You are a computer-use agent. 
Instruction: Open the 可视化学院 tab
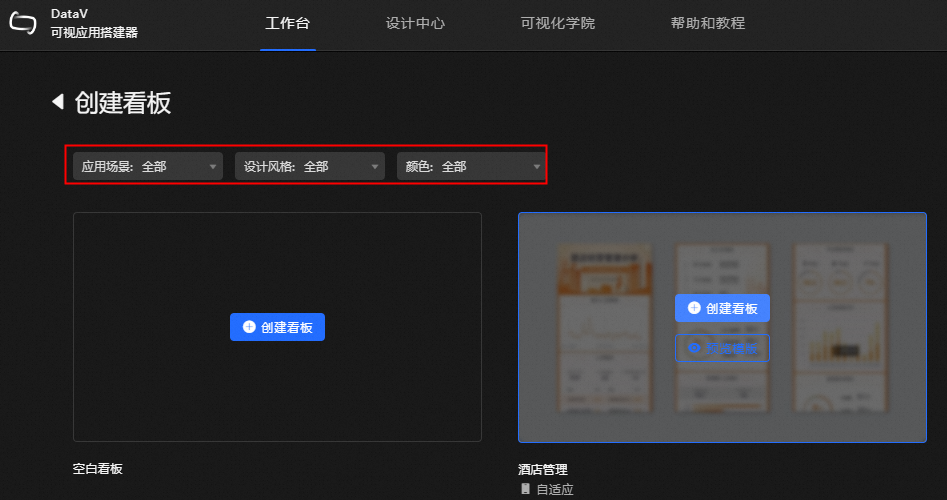[557, 24]
